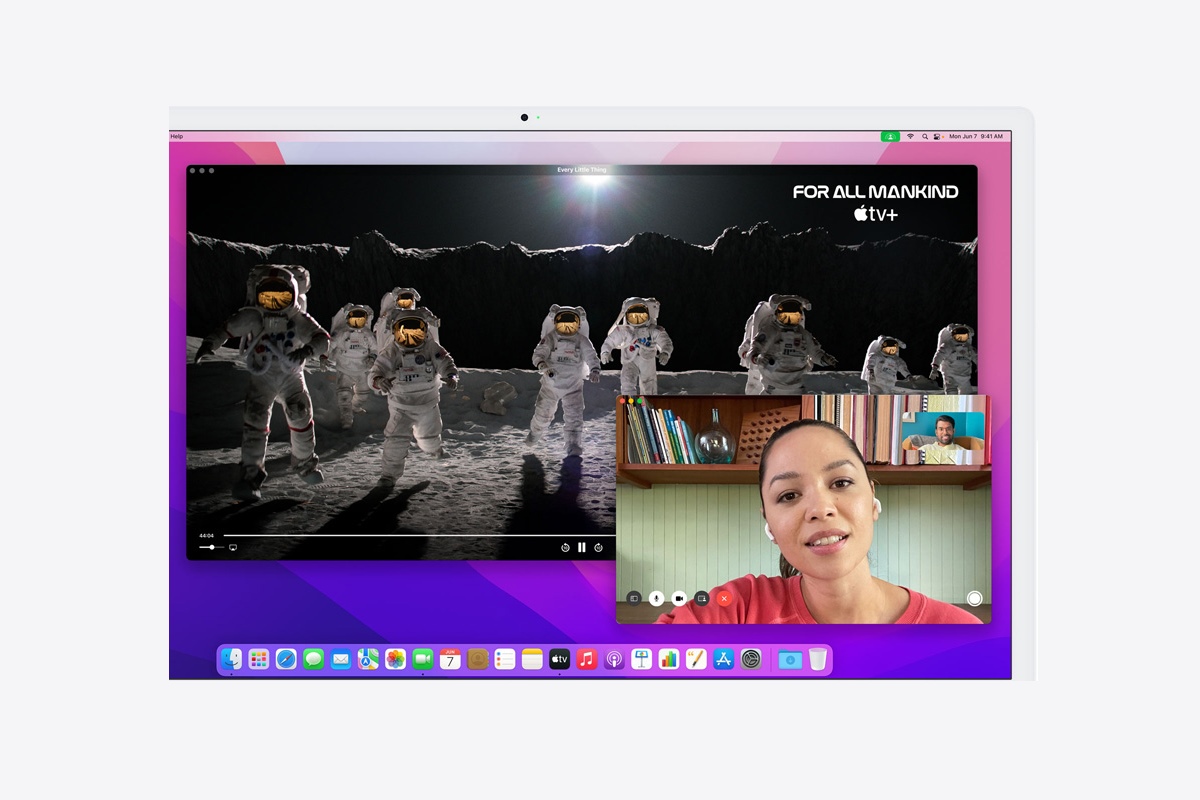Click the date and time in menu bar
This screenshot has height=800, width=1200.
coord(977,136)
